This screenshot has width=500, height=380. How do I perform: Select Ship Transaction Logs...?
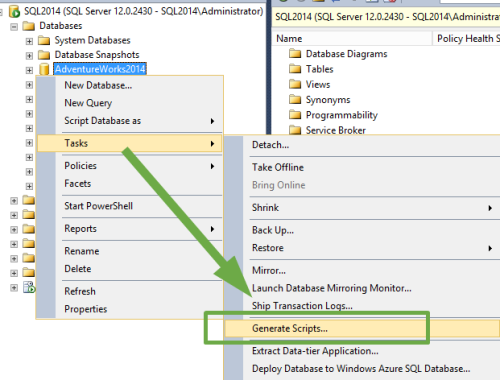[x=362, y=306]
